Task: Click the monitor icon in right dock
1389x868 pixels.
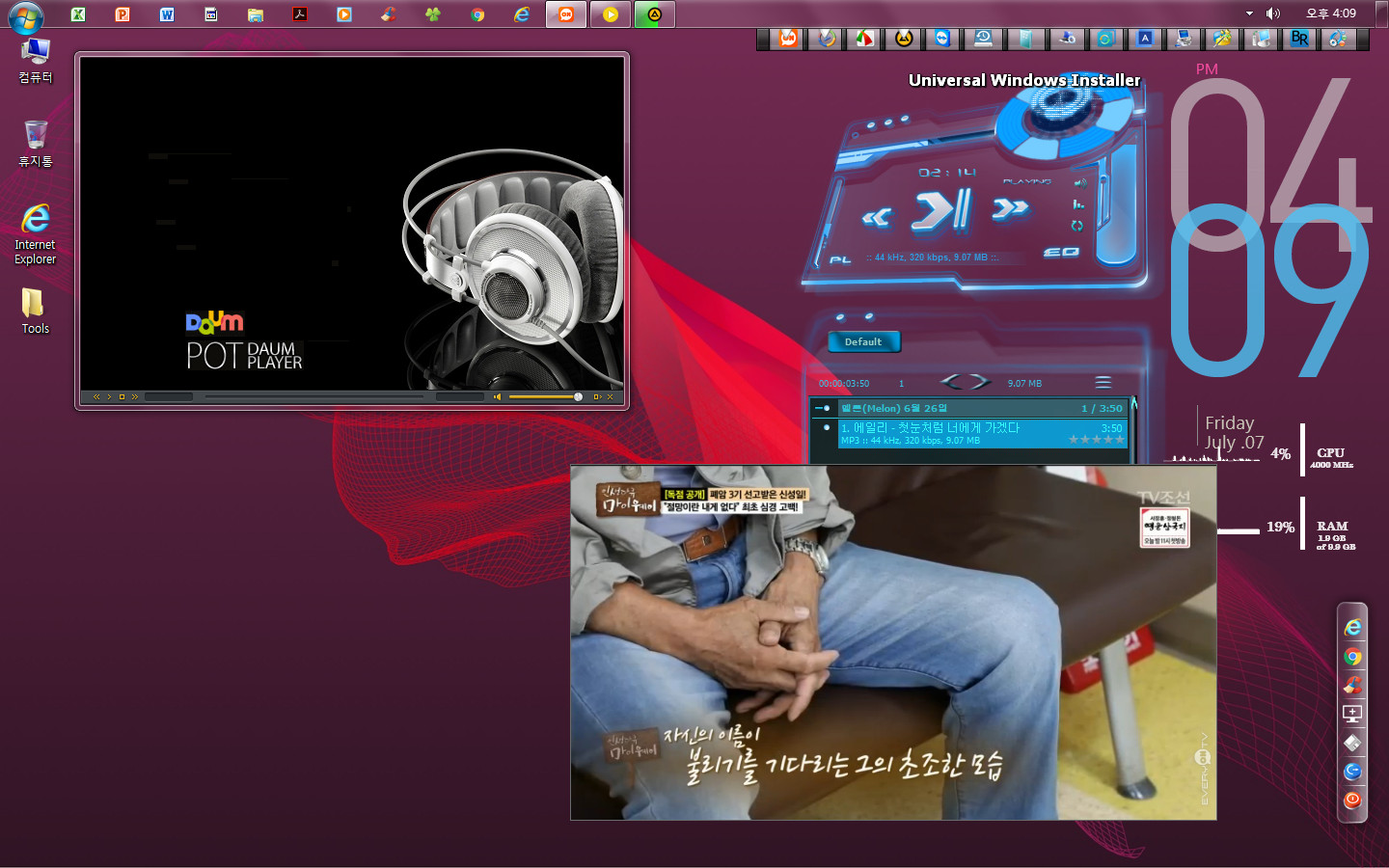Action: pos(1353,714)
